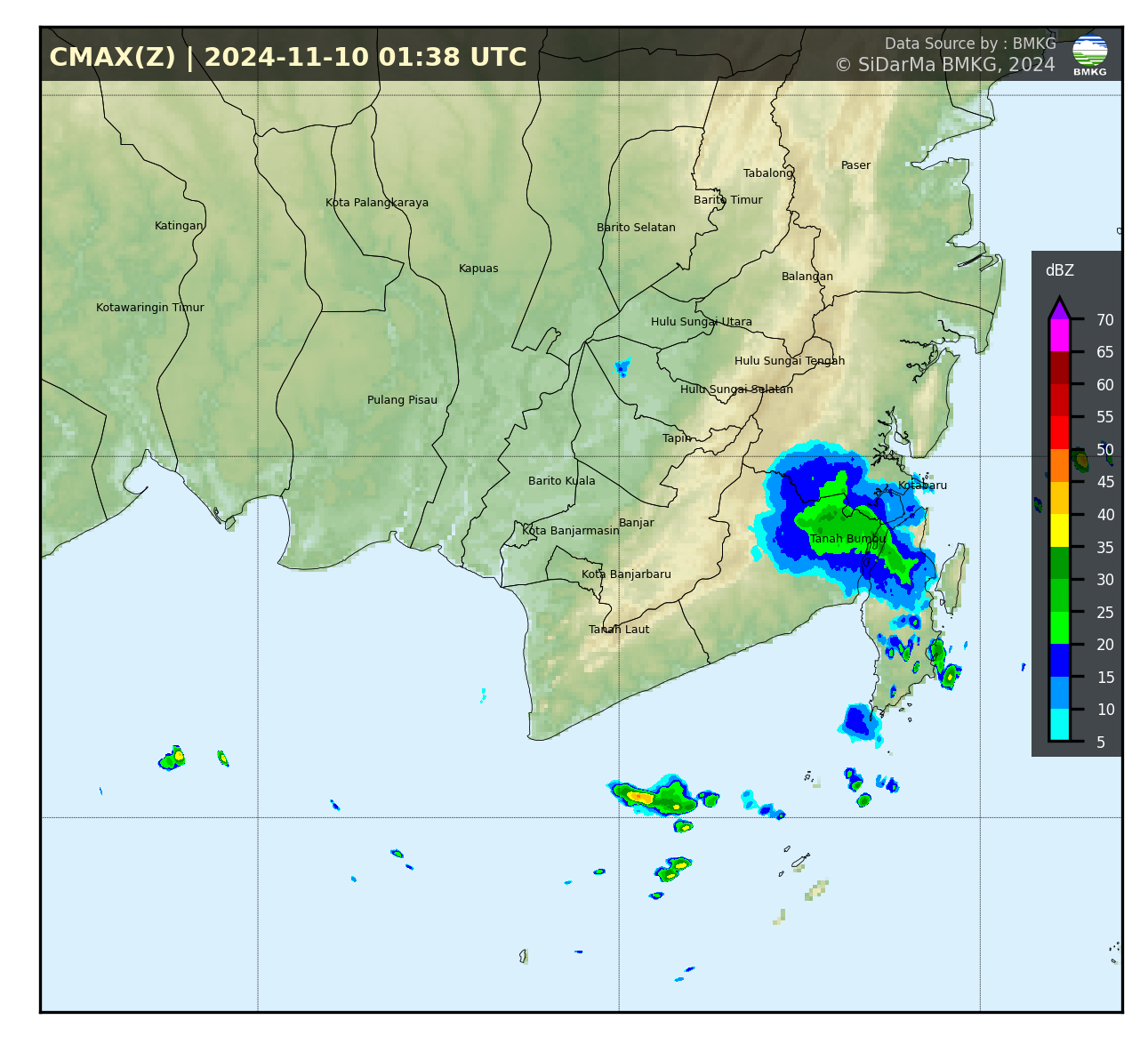This screenshot has height=1052, width=1148.
Task: Click the "© SiDarMa BMKG, 2024" copyright text
Action: tap(945, 65)
